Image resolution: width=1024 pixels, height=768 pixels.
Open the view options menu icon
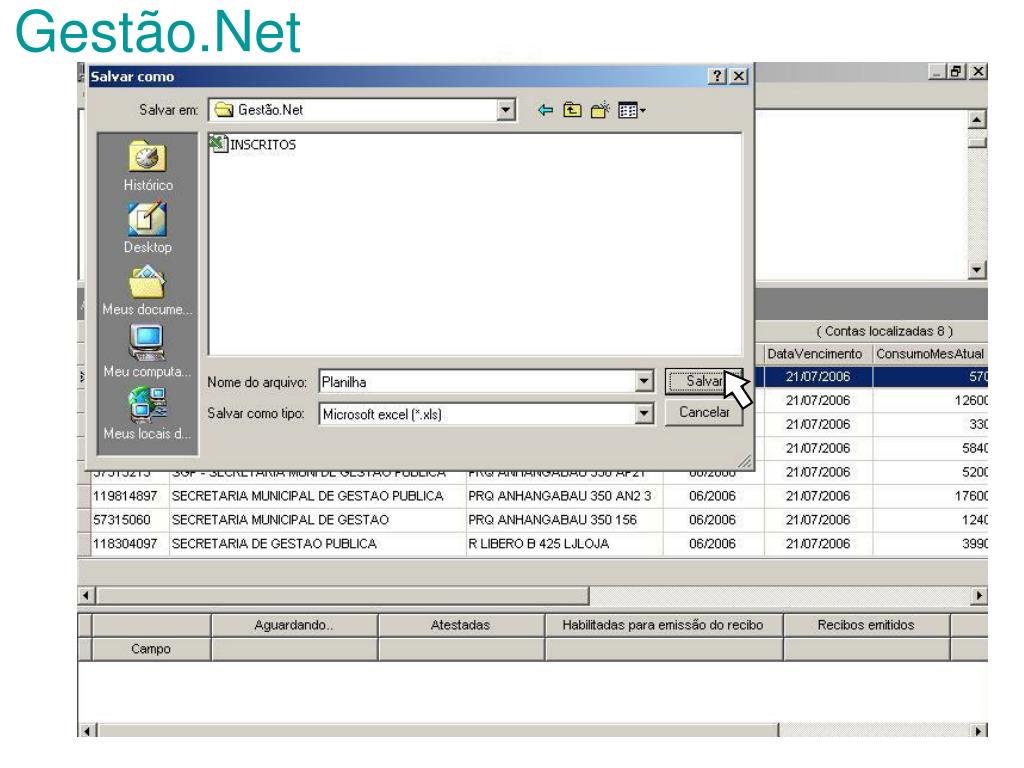click(x=632, y=110)
